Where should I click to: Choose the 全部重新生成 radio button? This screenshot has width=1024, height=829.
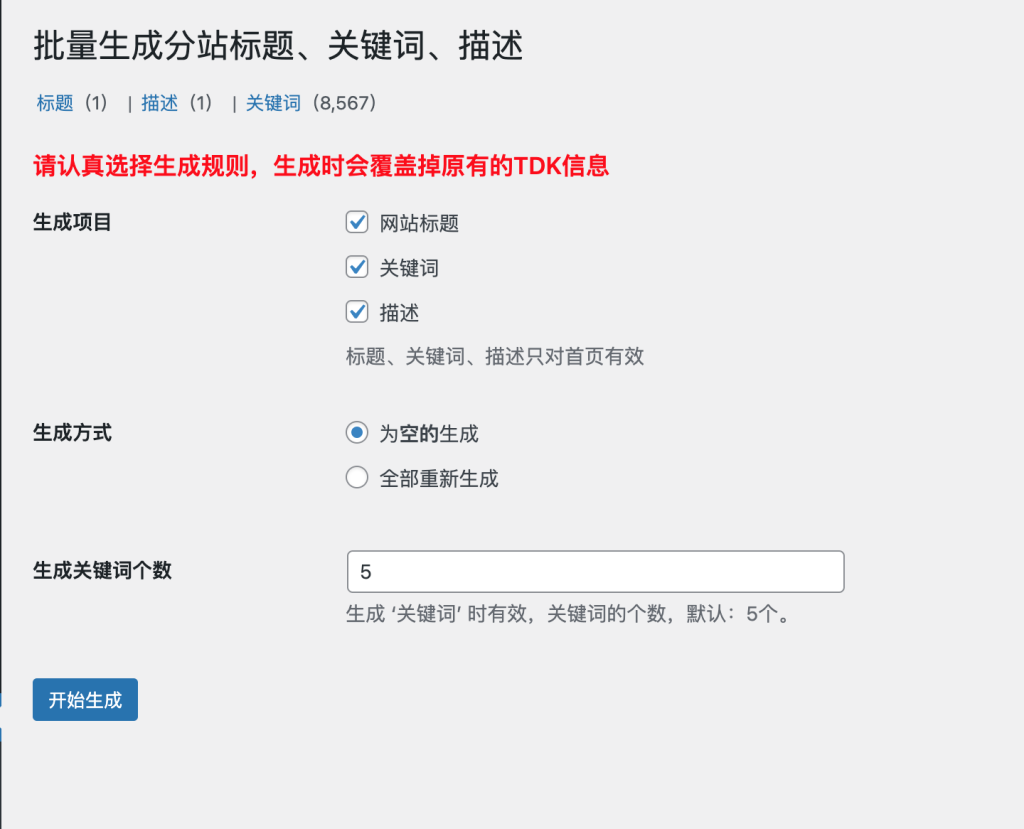tap(357, 478)
